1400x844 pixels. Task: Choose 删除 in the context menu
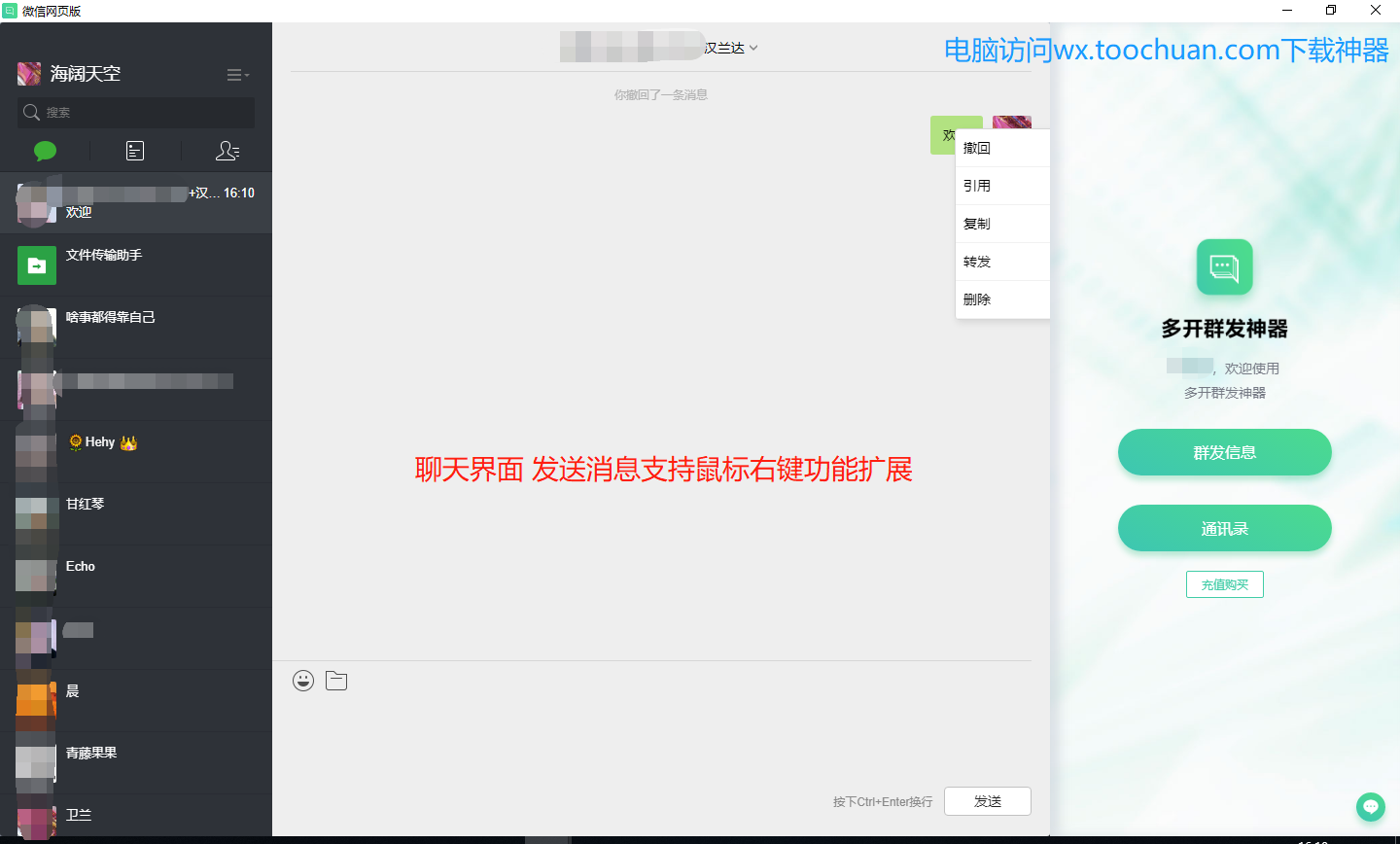coord(1002,299)
